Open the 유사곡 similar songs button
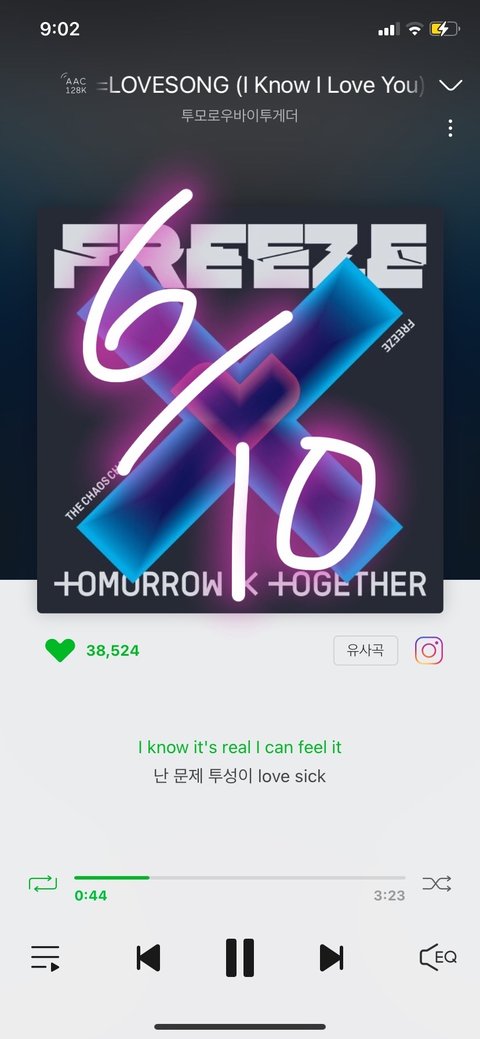Viewport: 480px width, 1039px height. (365, 650)
